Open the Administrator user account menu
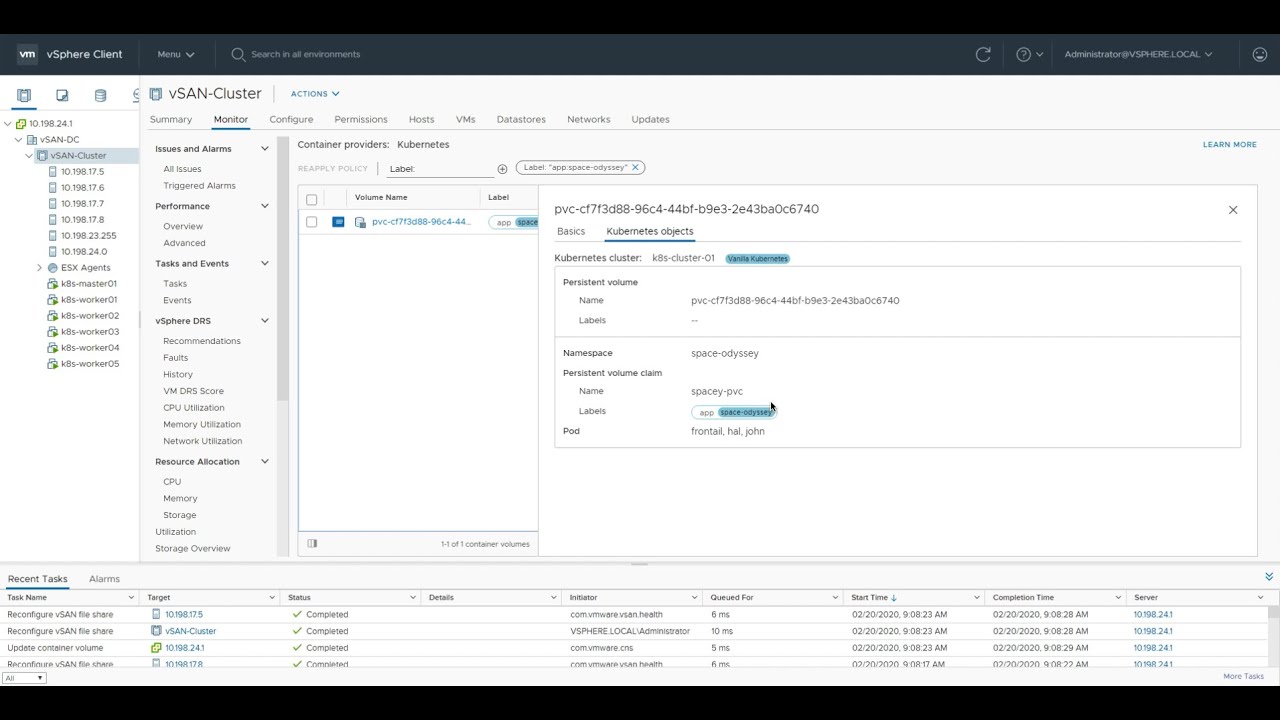The height and width of the screenshot is (720, 1280). click(1137, 54)
